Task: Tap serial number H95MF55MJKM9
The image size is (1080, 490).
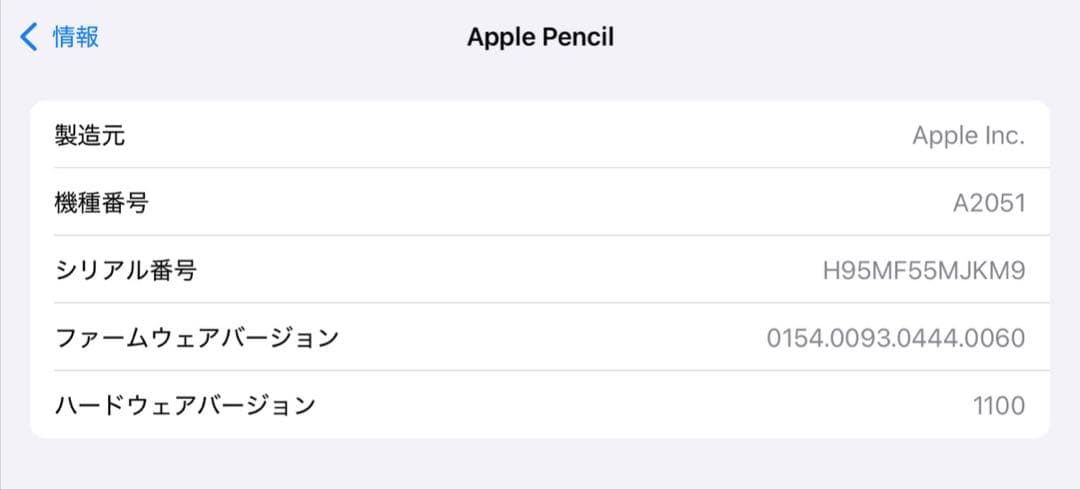Action: 923,270
